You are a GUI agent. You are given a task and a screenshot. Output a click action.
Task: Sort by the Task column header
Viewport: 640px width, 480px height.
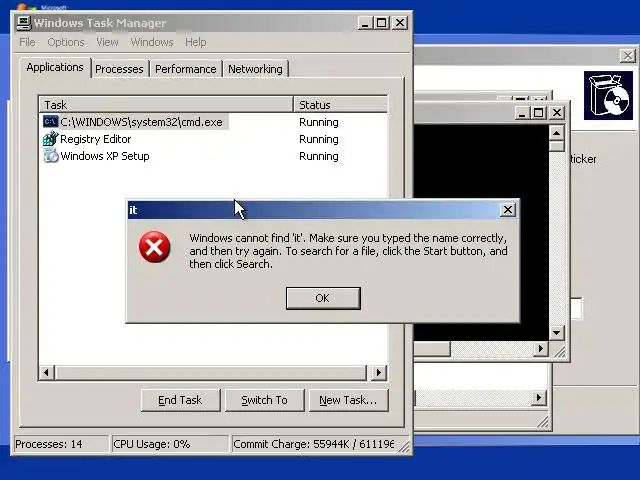tap(166, 104)
